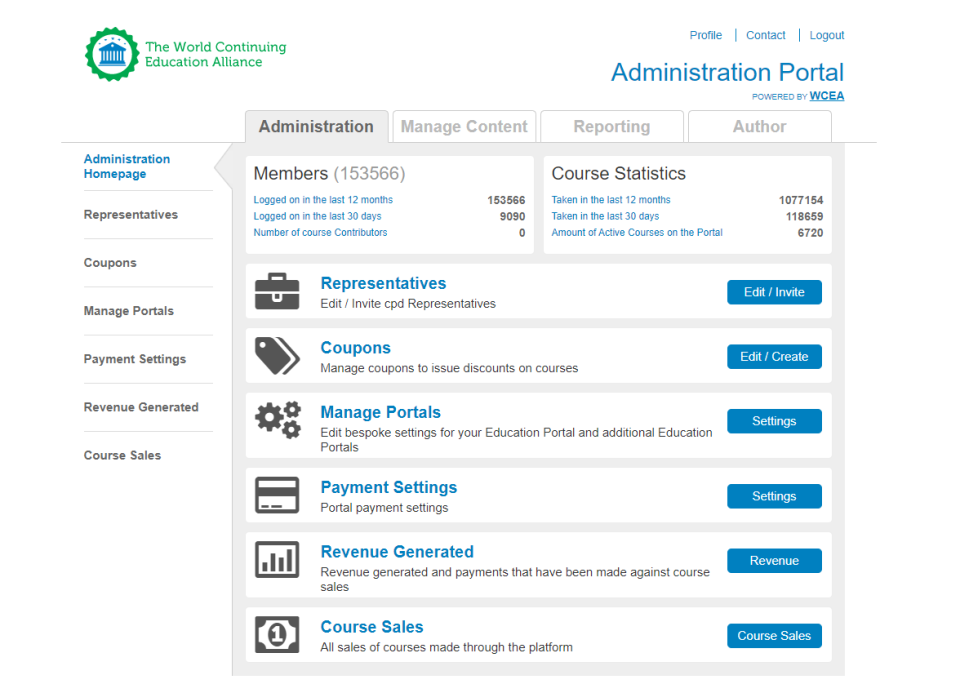960x693 pixels.
Task: Select Revenue Generated in the sidebar
Action: point(141,407)
